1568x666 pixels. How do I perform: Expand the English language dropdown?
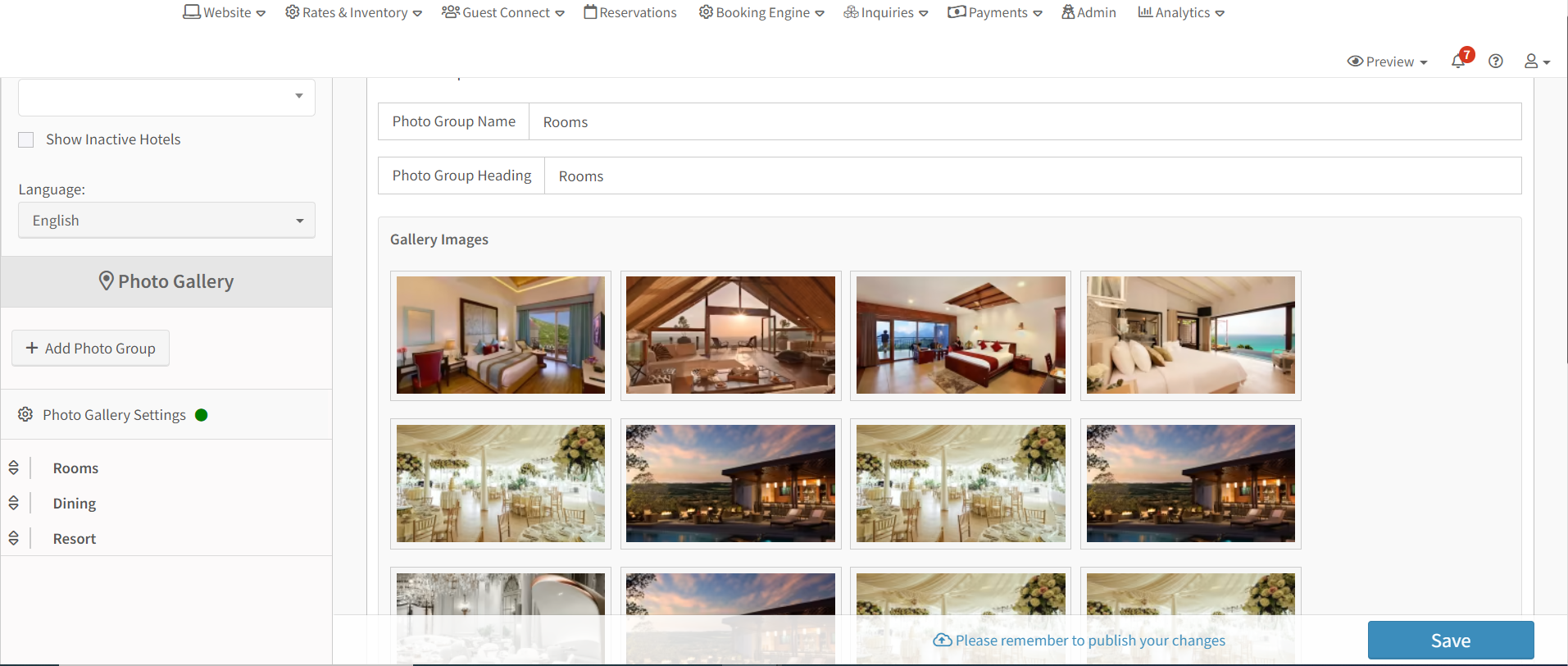click(166, 221)
